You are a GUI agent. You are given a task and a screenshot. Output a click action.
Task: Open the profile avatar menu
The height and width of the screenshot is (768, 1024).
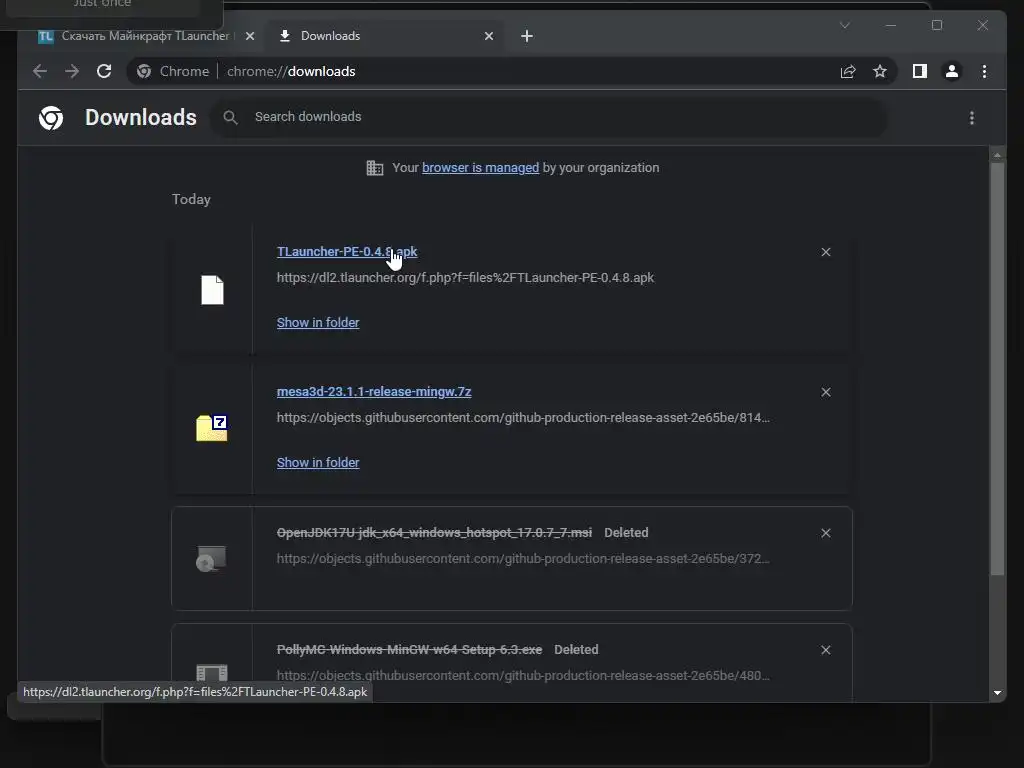[952, 71]
